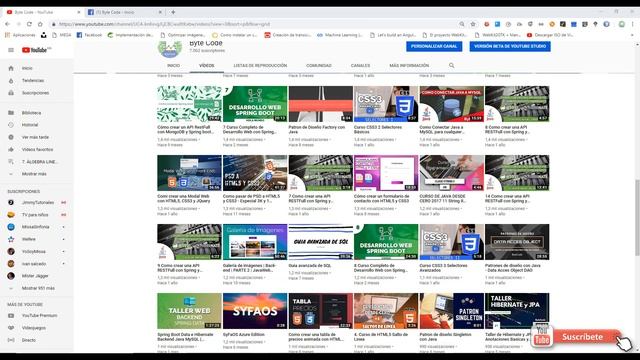The image size is (640, 360).
Task: Open ivan salcedo subscription
Action: (x=33, y=264)
